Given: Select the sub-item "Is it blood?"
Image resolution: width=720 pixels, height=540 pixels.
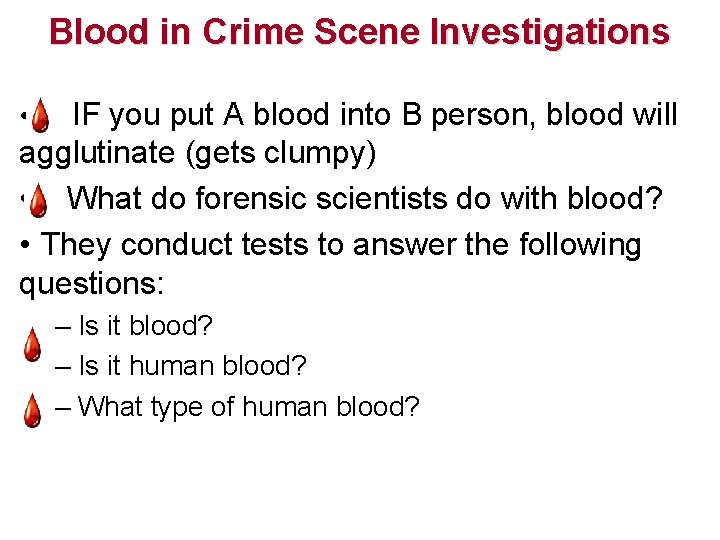Looking at the screenshot, I should [146, 326].
